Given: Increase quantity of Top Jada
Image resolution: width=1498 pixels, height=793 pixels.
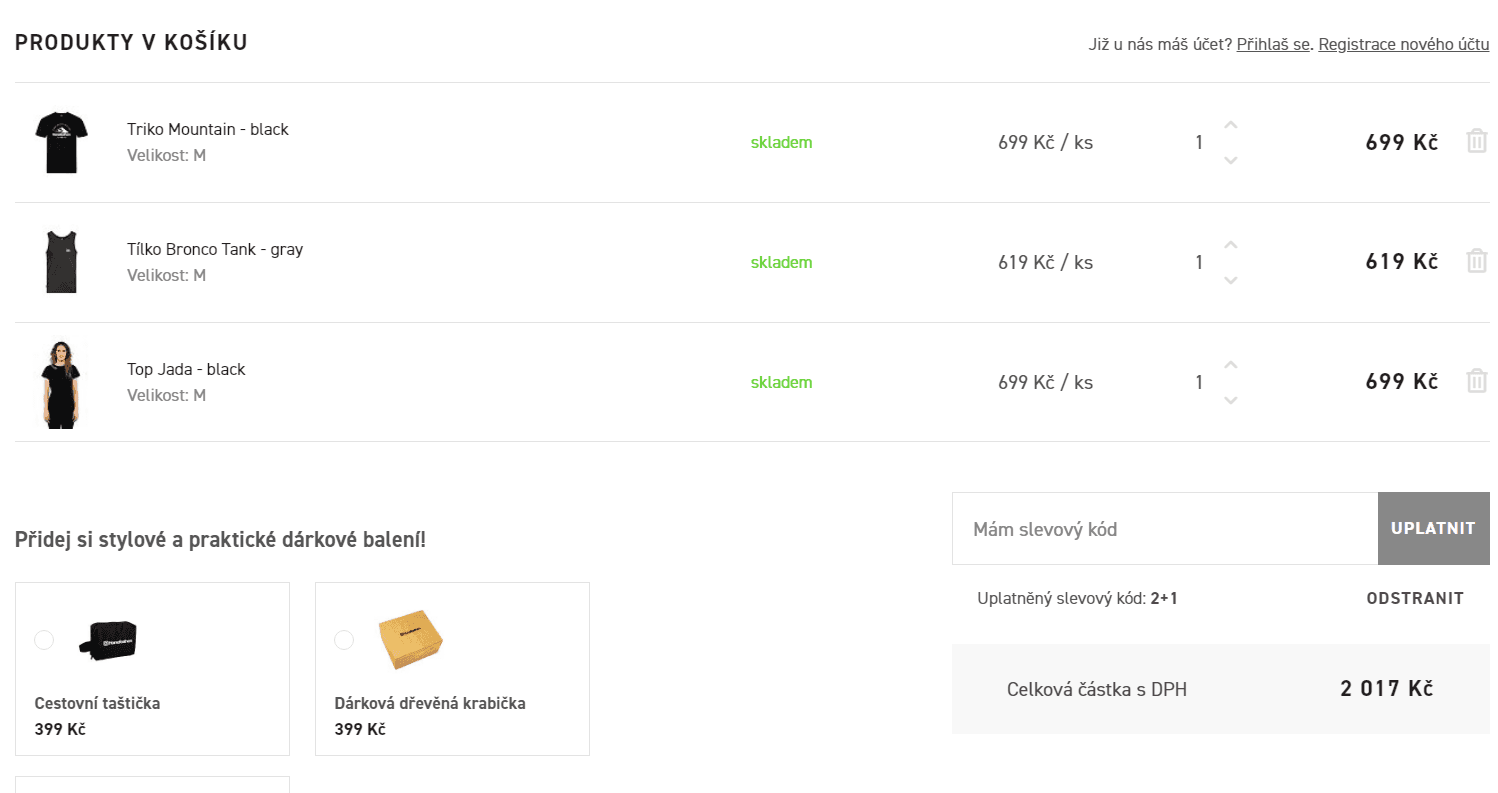Looking at the screenshot, I should (1231, 365).
